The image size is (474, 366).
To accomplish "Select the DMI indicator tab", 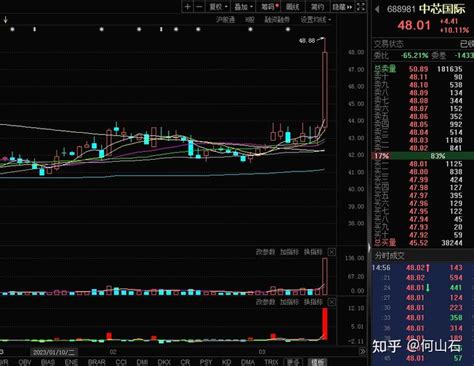I will pyautogui.click(x=142, y=362).
